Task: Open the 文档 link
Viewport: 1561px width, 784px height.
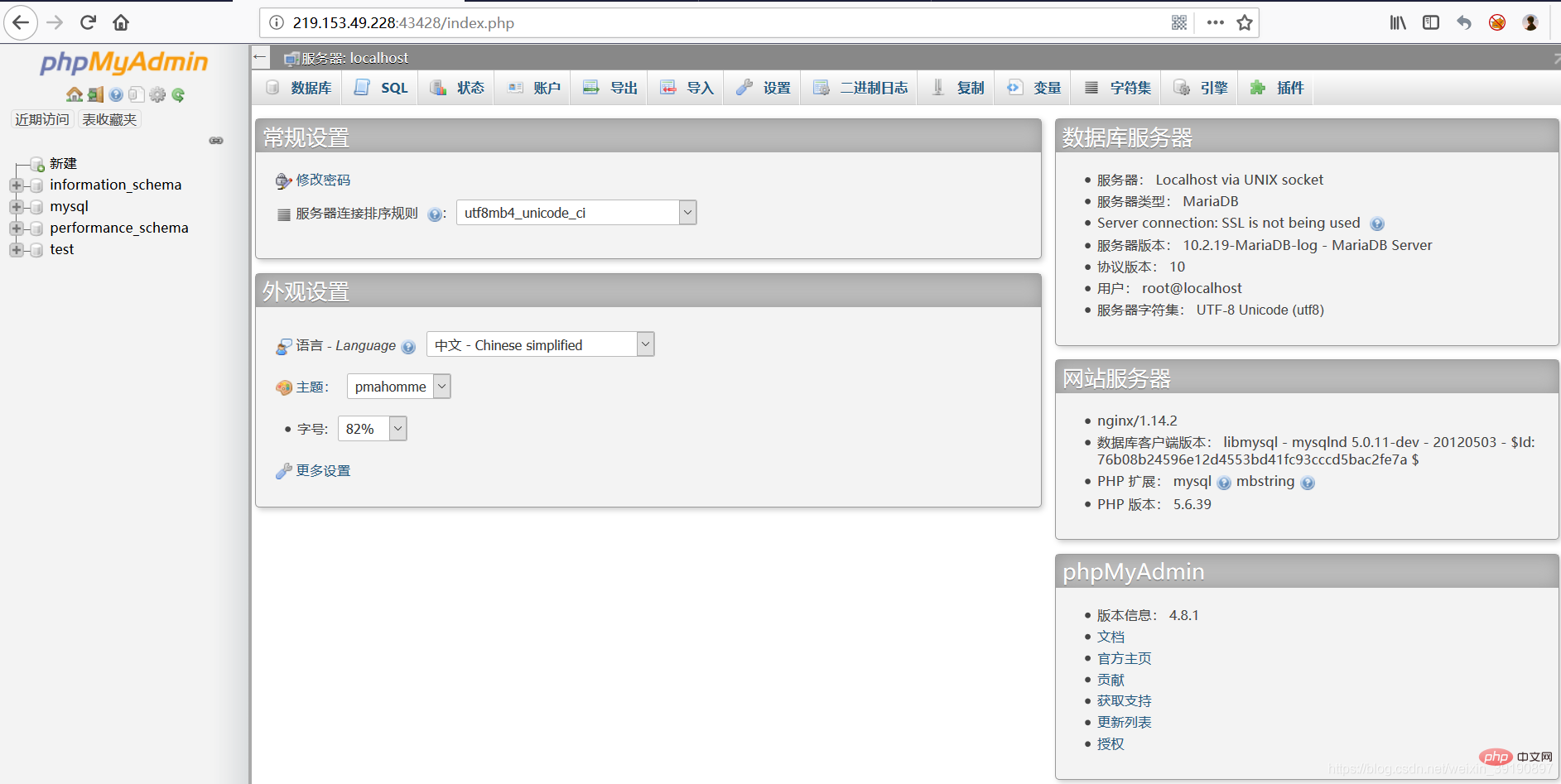Action: [1111, 637]
